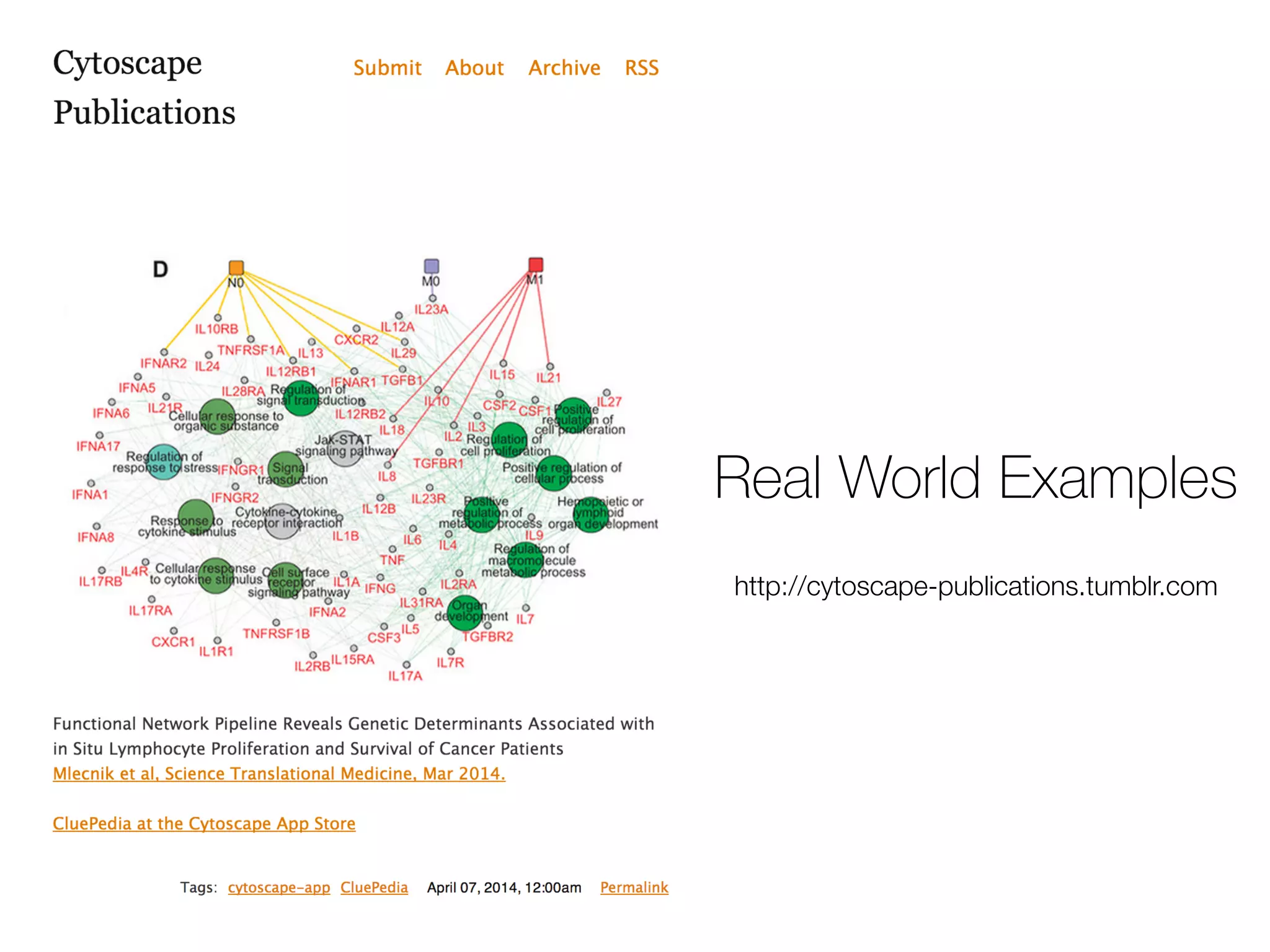Click the IL21 gene label
The width and height of the screenshot is (1270, 952).
click(548, 377)
